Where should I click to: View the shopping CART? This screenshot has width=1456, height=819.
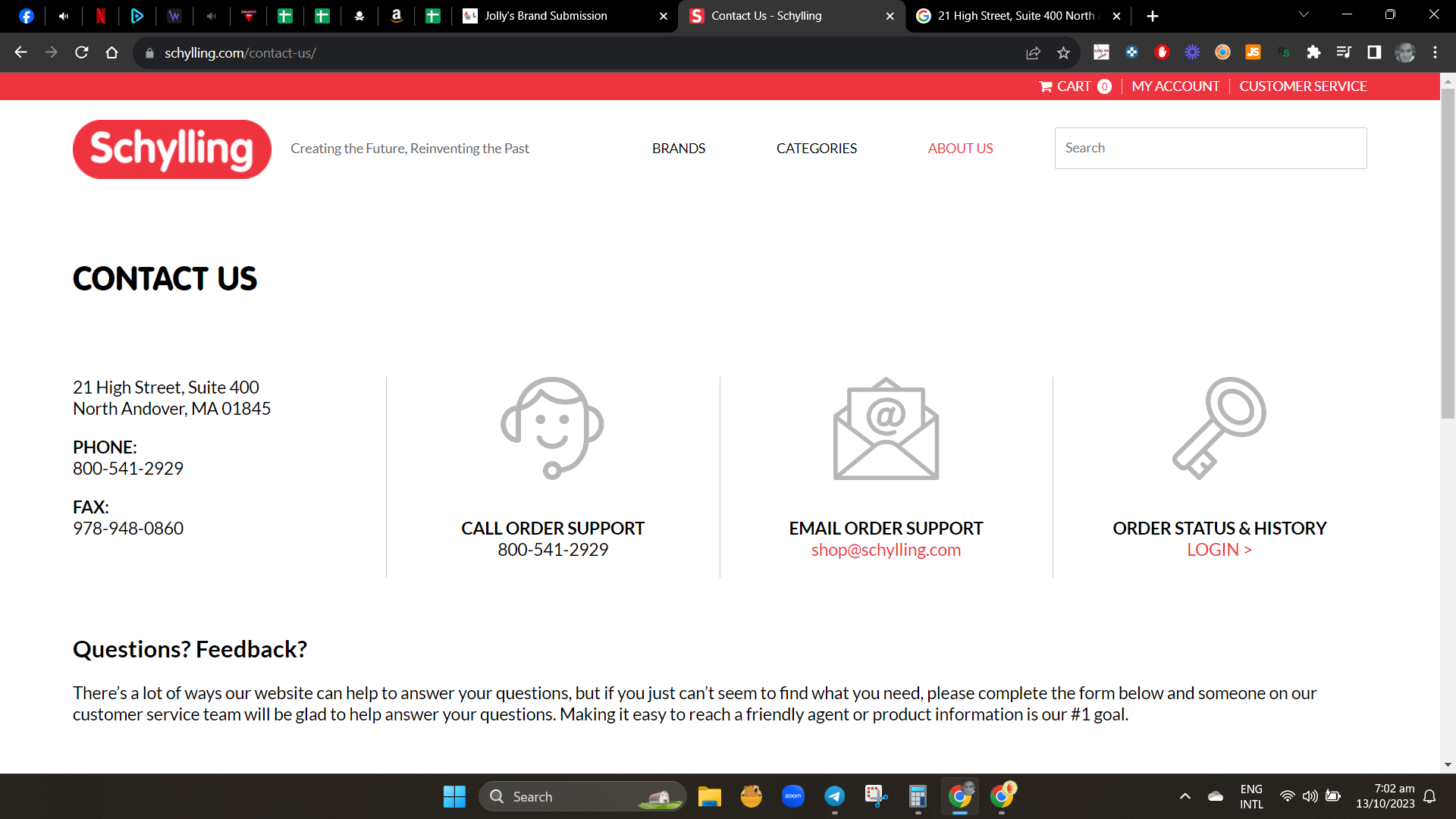click(x=1075, y=86)
